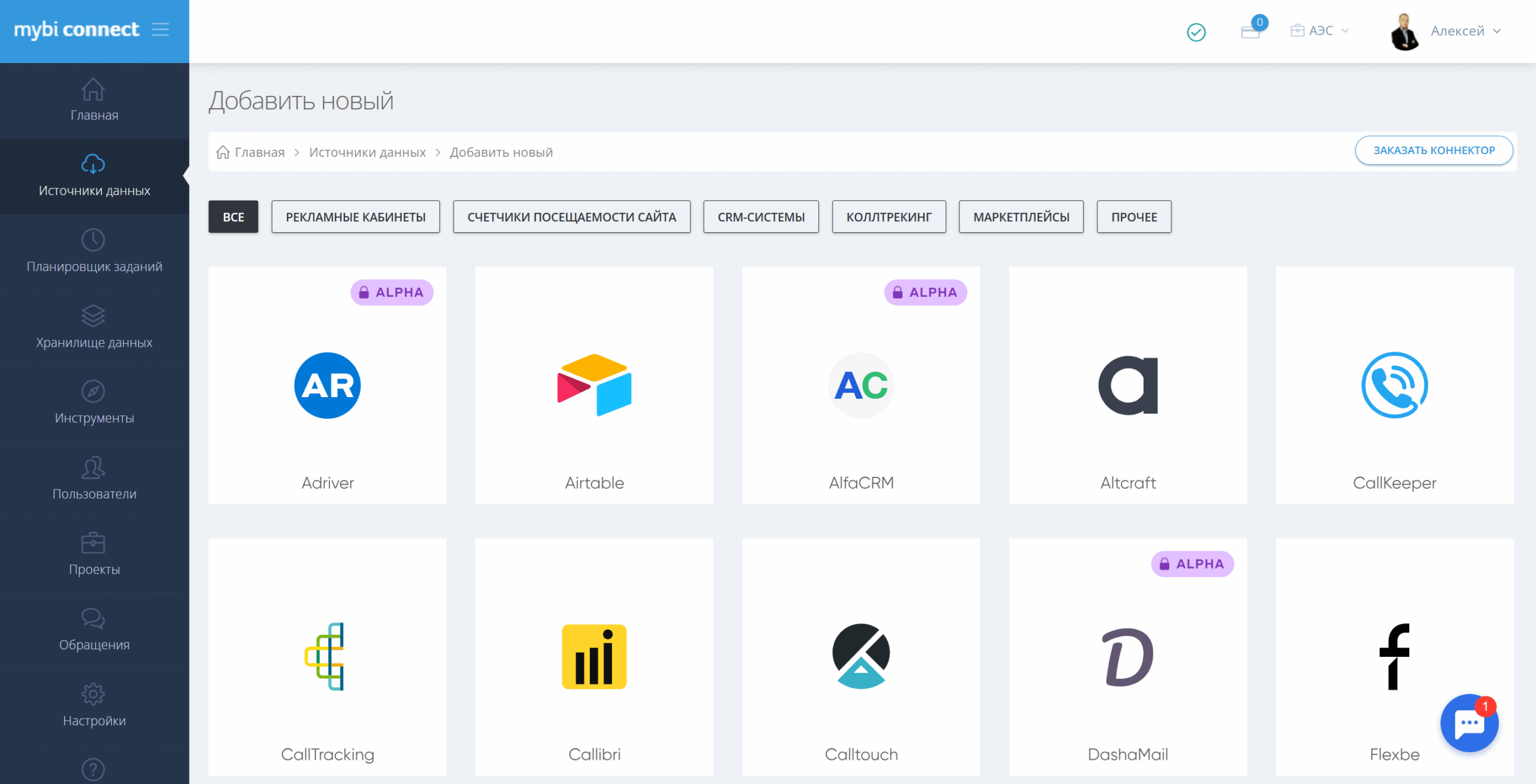This screenshot has width=1536, height=784.
Task: Open Источники данных breadcrumb link
Action: tap(367, 152)
